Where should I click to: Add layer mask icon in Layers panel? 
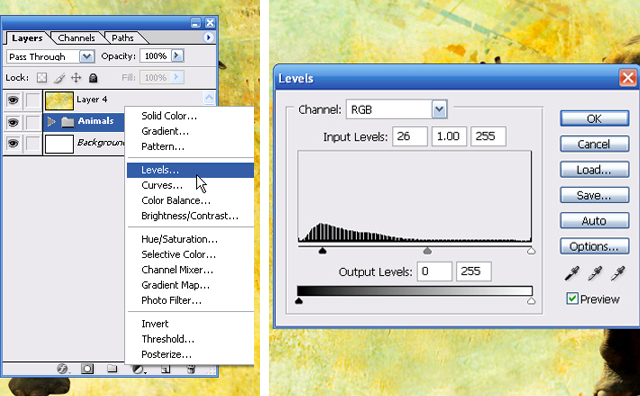pyautogui.click(x=87, y=369)
